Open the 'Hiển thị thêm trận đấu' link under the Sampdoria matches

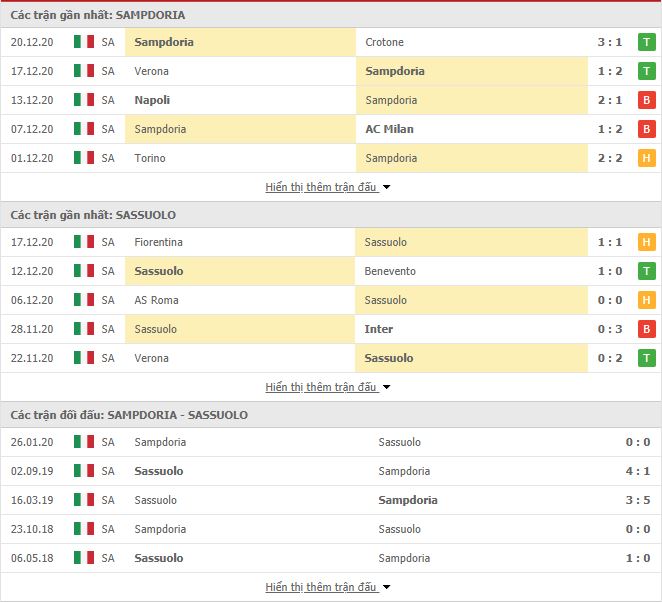(321, 187)
